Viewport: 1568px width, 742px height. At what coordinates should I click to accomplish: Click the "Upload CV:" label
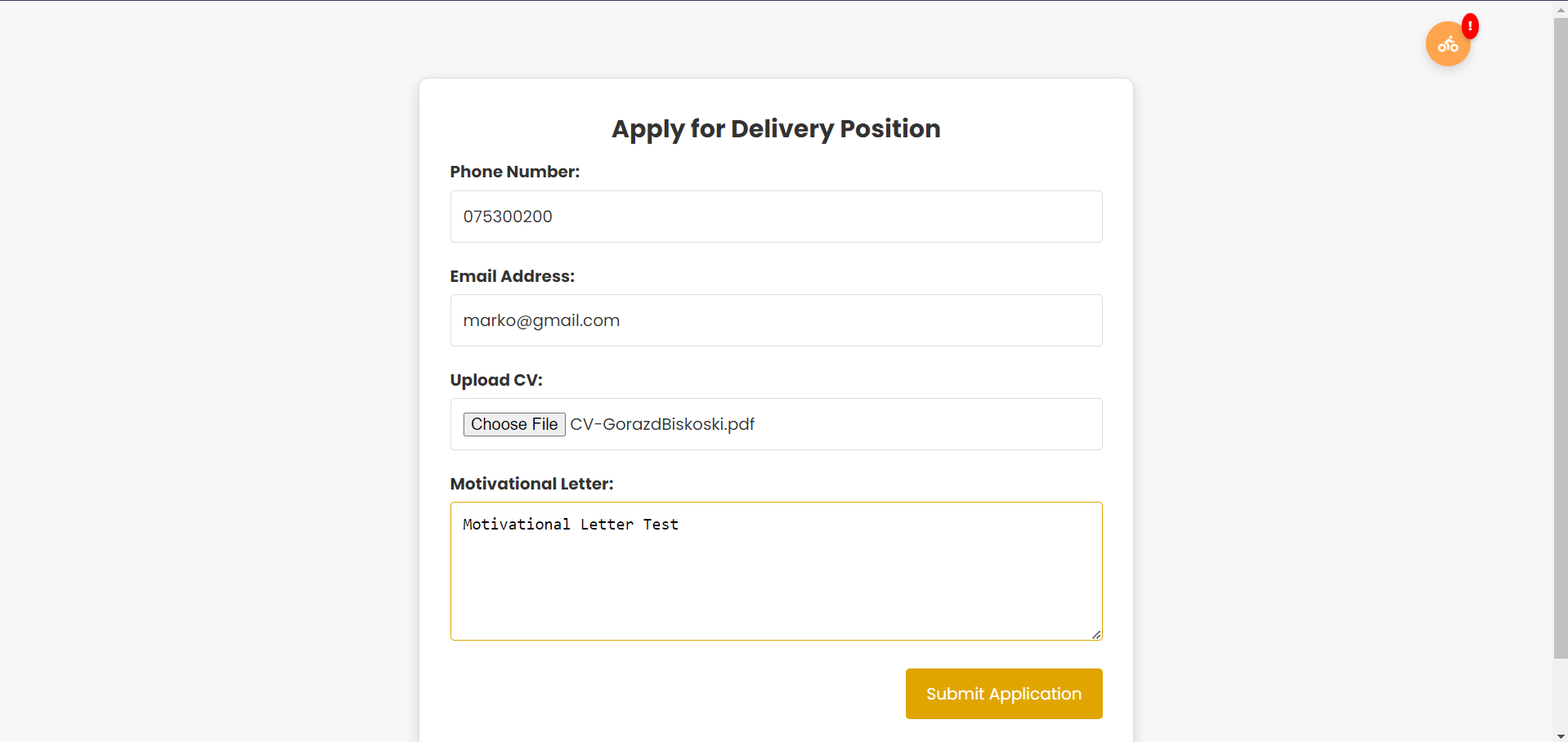point(495,380)
